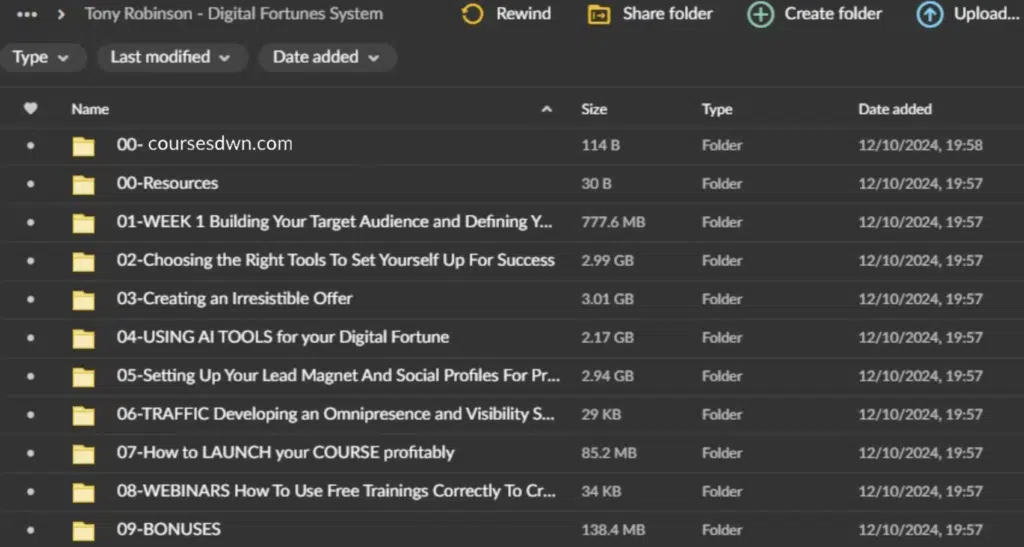Click the 138.4 MB size value
The image size is (1024, 547).
613,530
